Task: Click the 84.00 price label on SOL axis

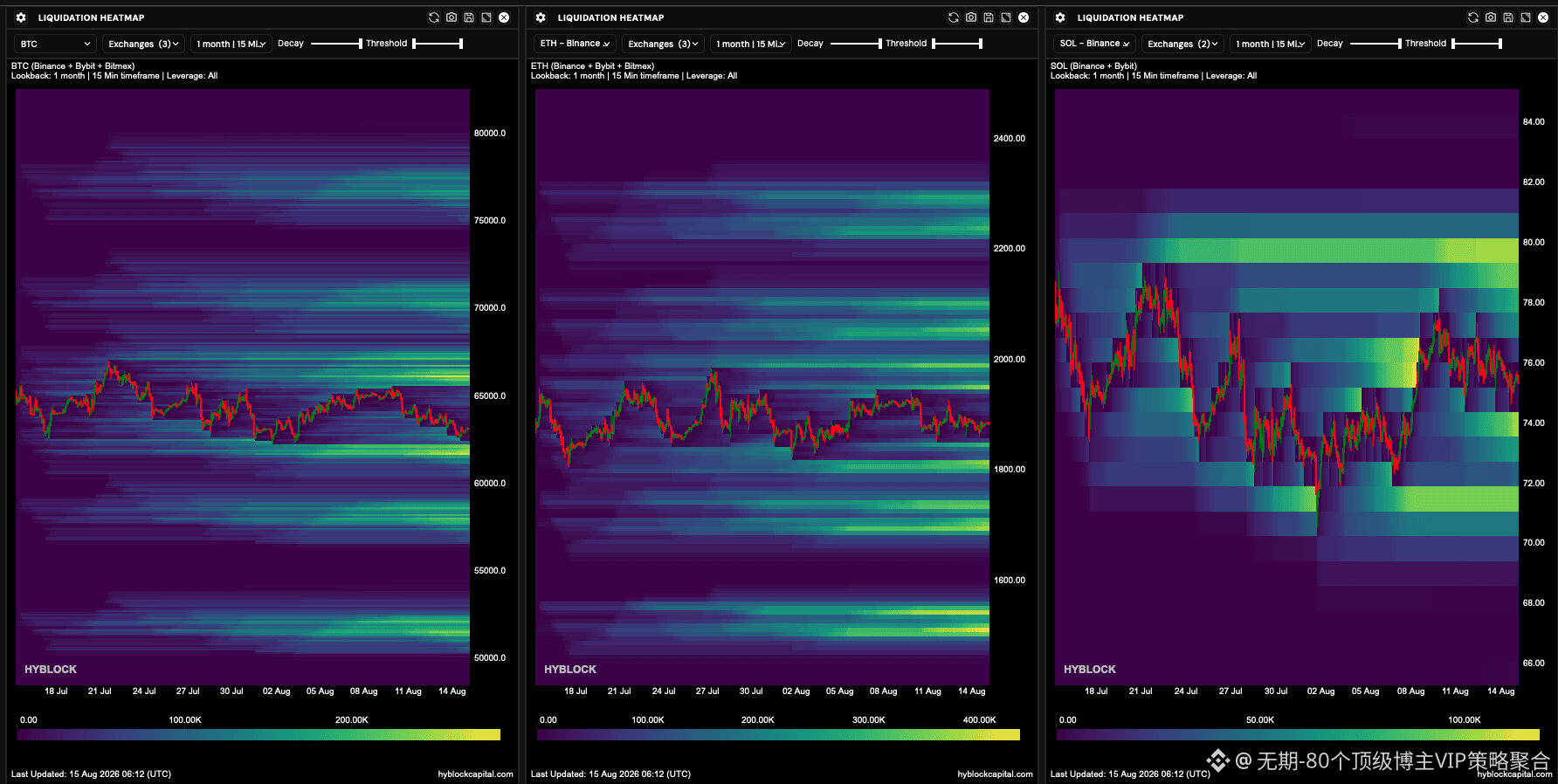Action: (1534, 122)
